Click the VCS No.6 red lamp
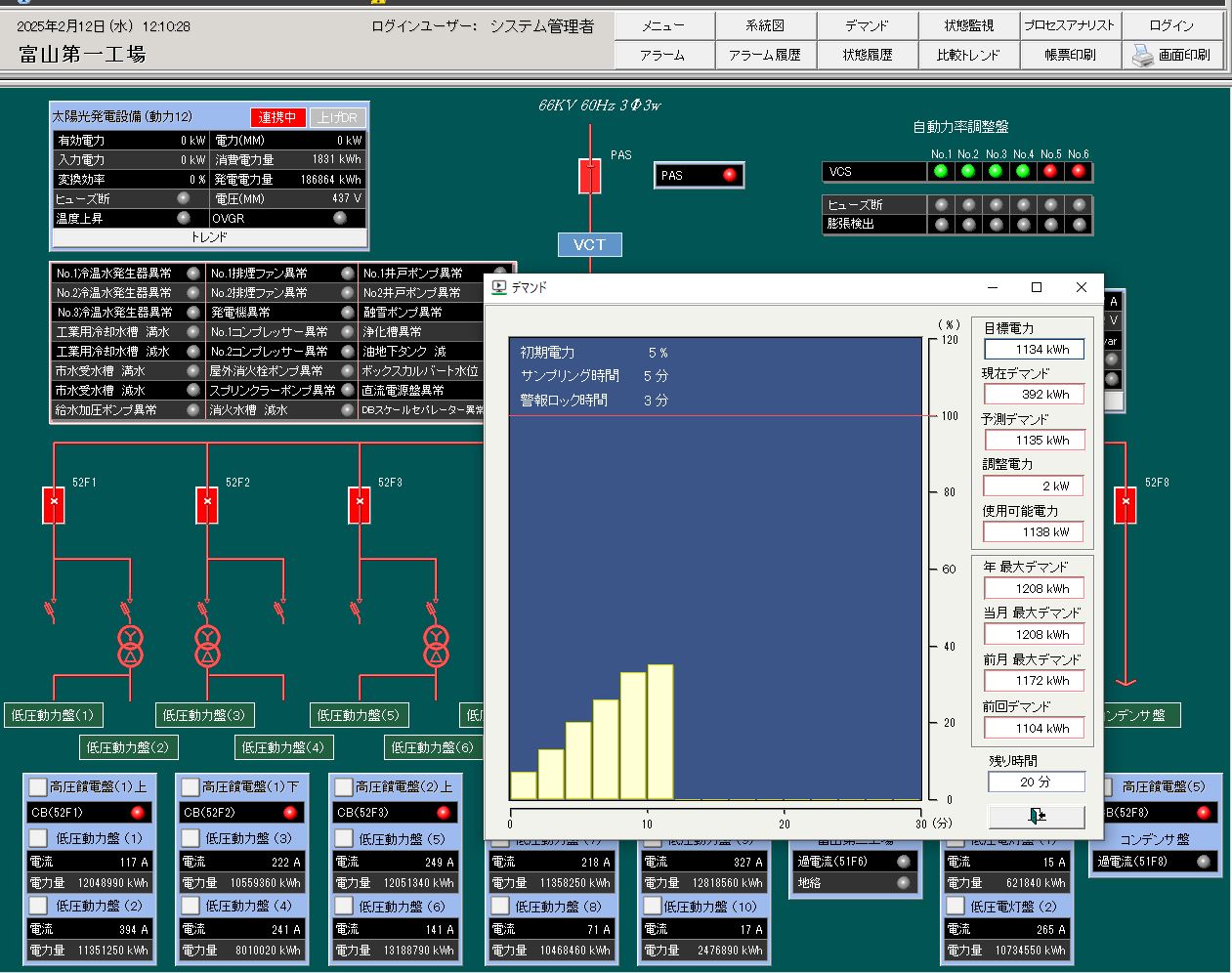This screenshot has width=1232, height=973. click(1079, 172)
